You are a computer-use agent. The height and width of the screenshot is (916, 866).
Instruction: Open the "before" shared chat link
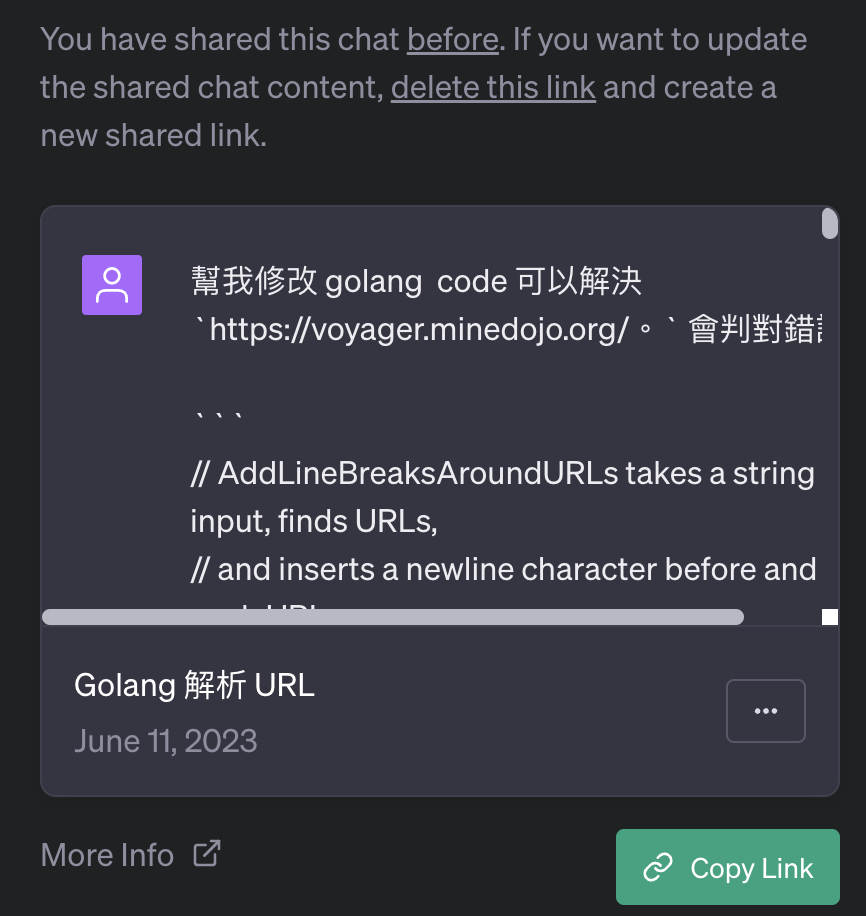pyautogui.click(x=453, y=40)
